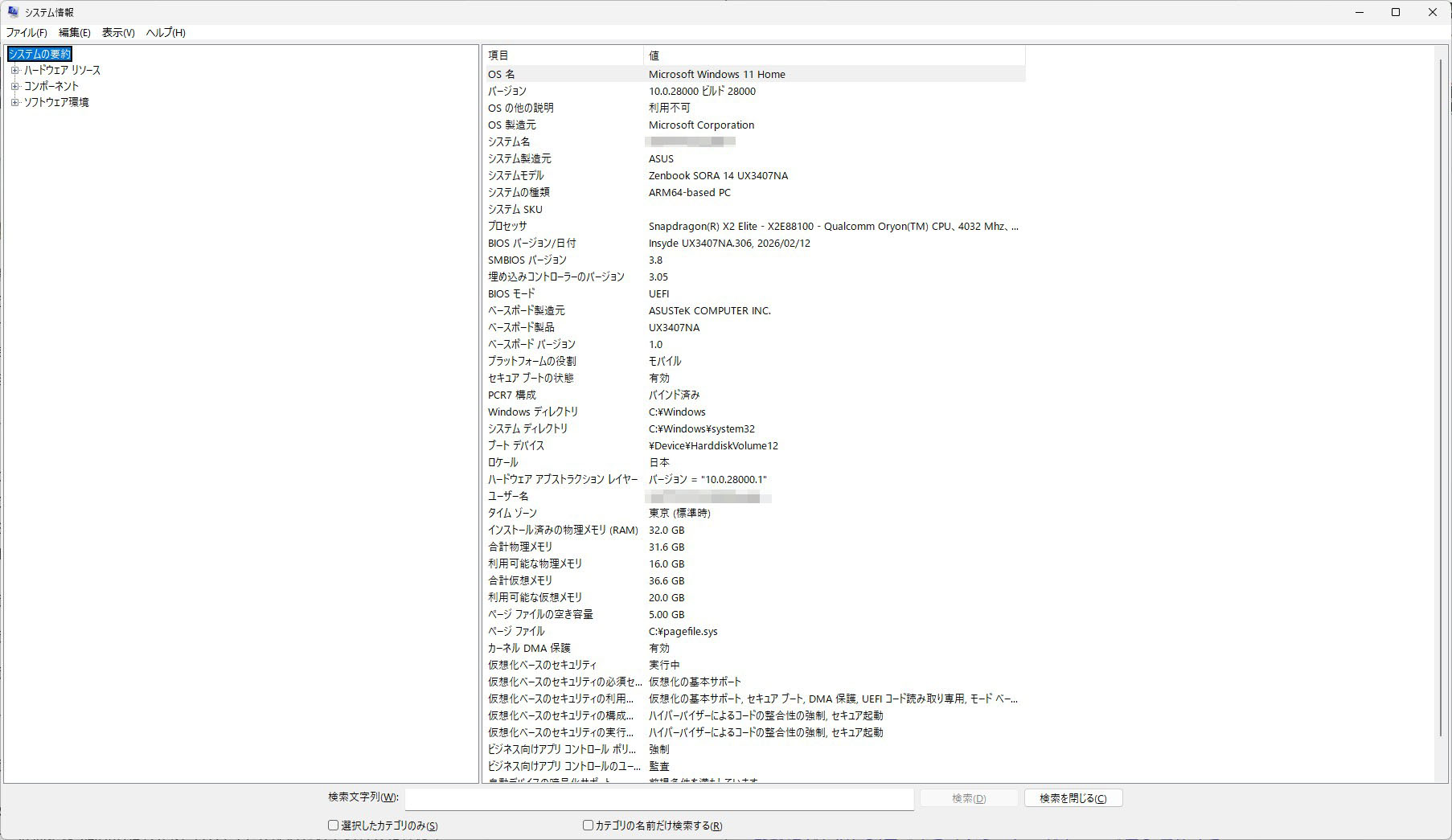The image size is (1452, 840).
Task: Open the ファイル(F) menu
Action: point(27,33)
